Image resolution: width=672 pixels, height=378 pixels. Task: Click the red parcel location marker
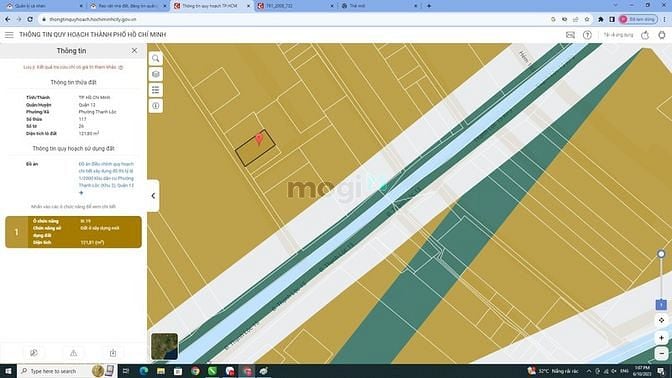point(259,139)
